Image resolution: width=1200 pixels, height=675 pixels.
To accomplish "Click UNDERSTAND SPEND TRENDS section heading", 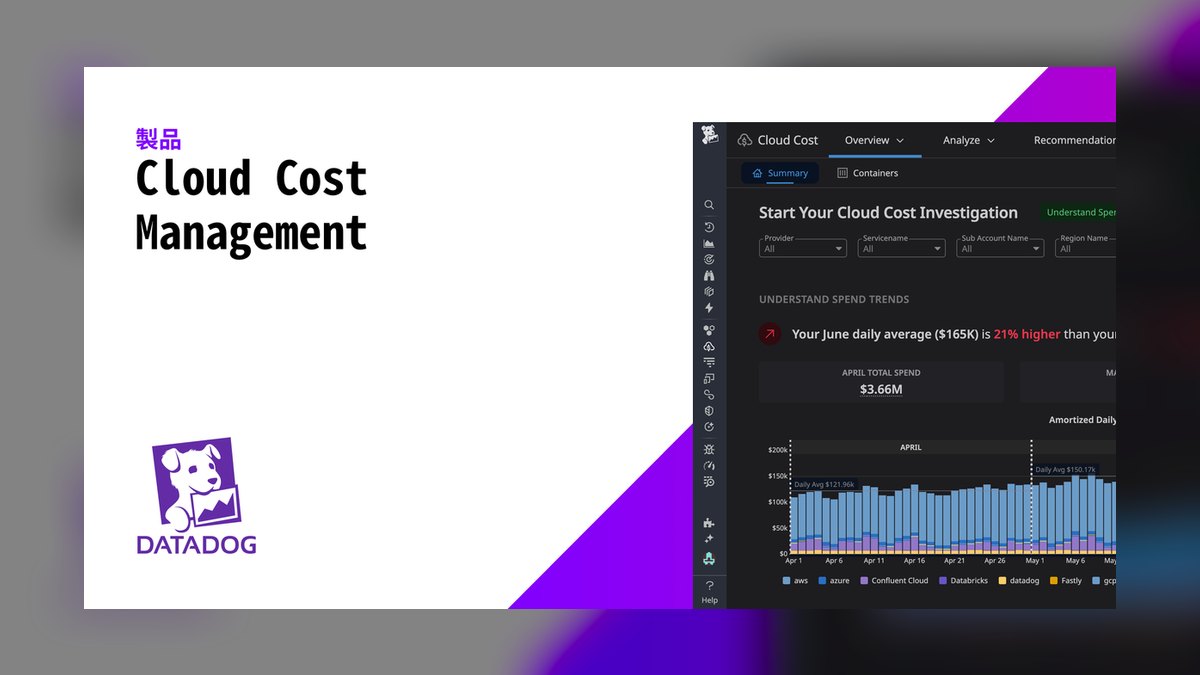I will (x=834, y=299).
